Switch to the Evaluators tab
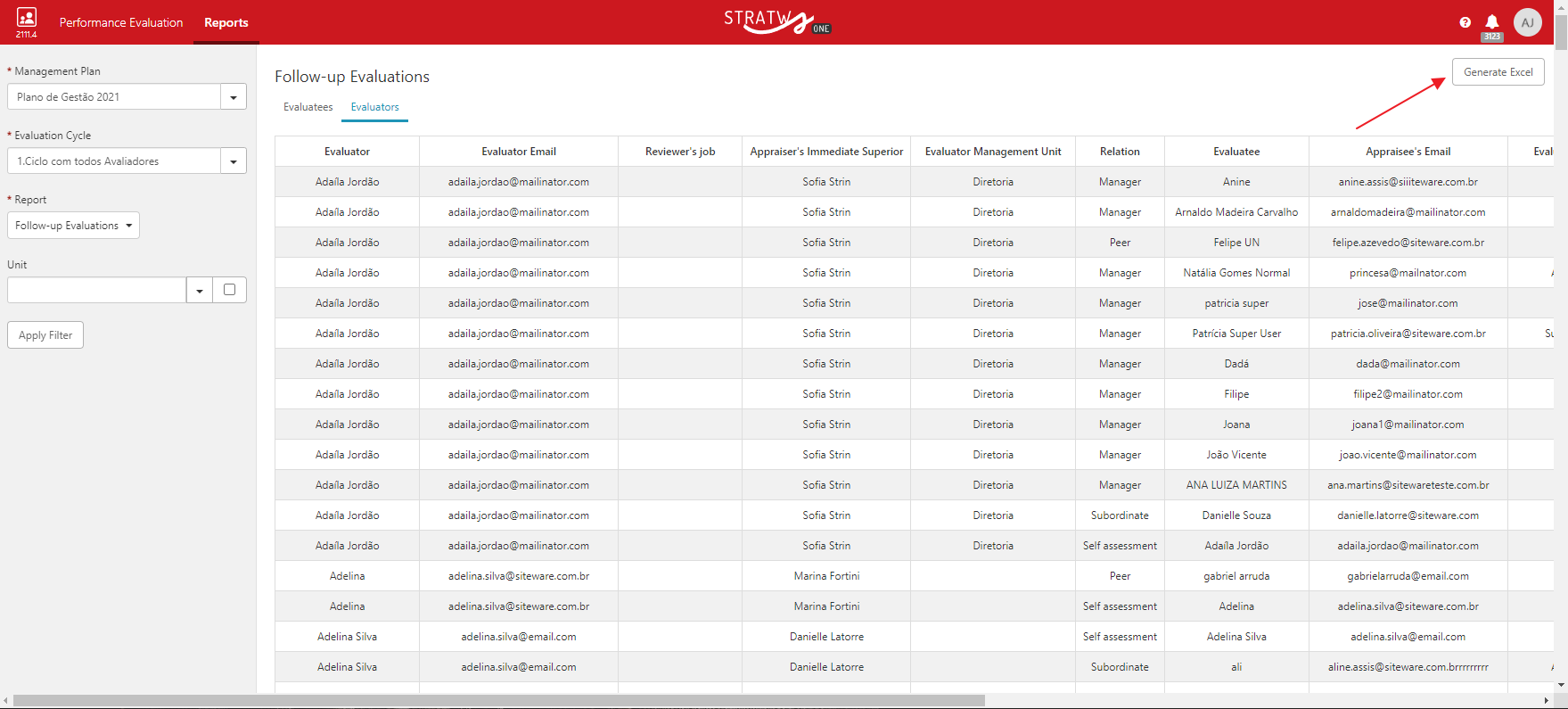1568x709 pixels. (375, 107)
